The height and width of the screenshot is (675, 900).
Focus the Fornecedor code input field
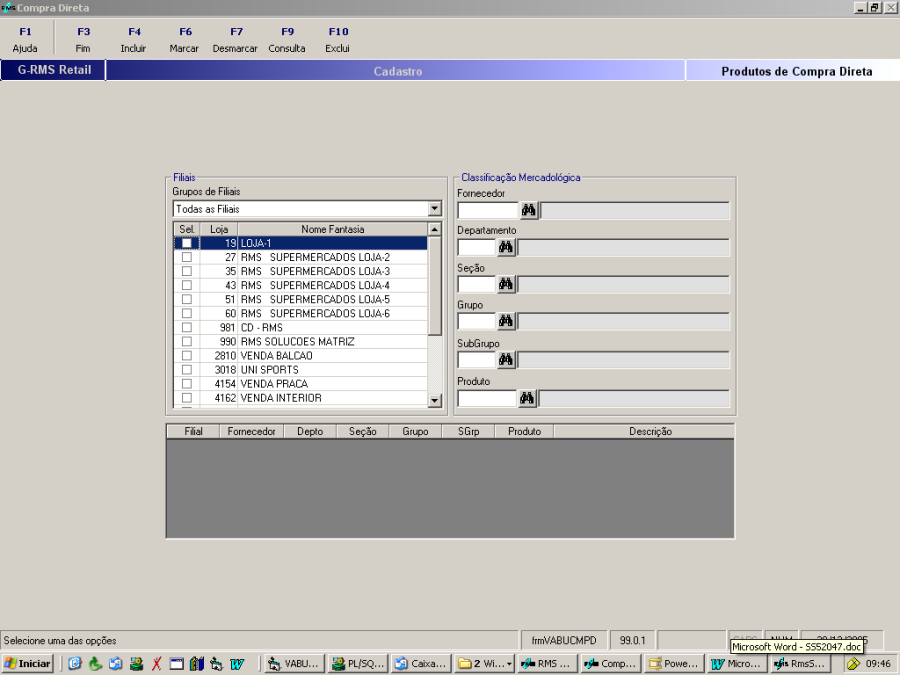click(x=488, y=210)
